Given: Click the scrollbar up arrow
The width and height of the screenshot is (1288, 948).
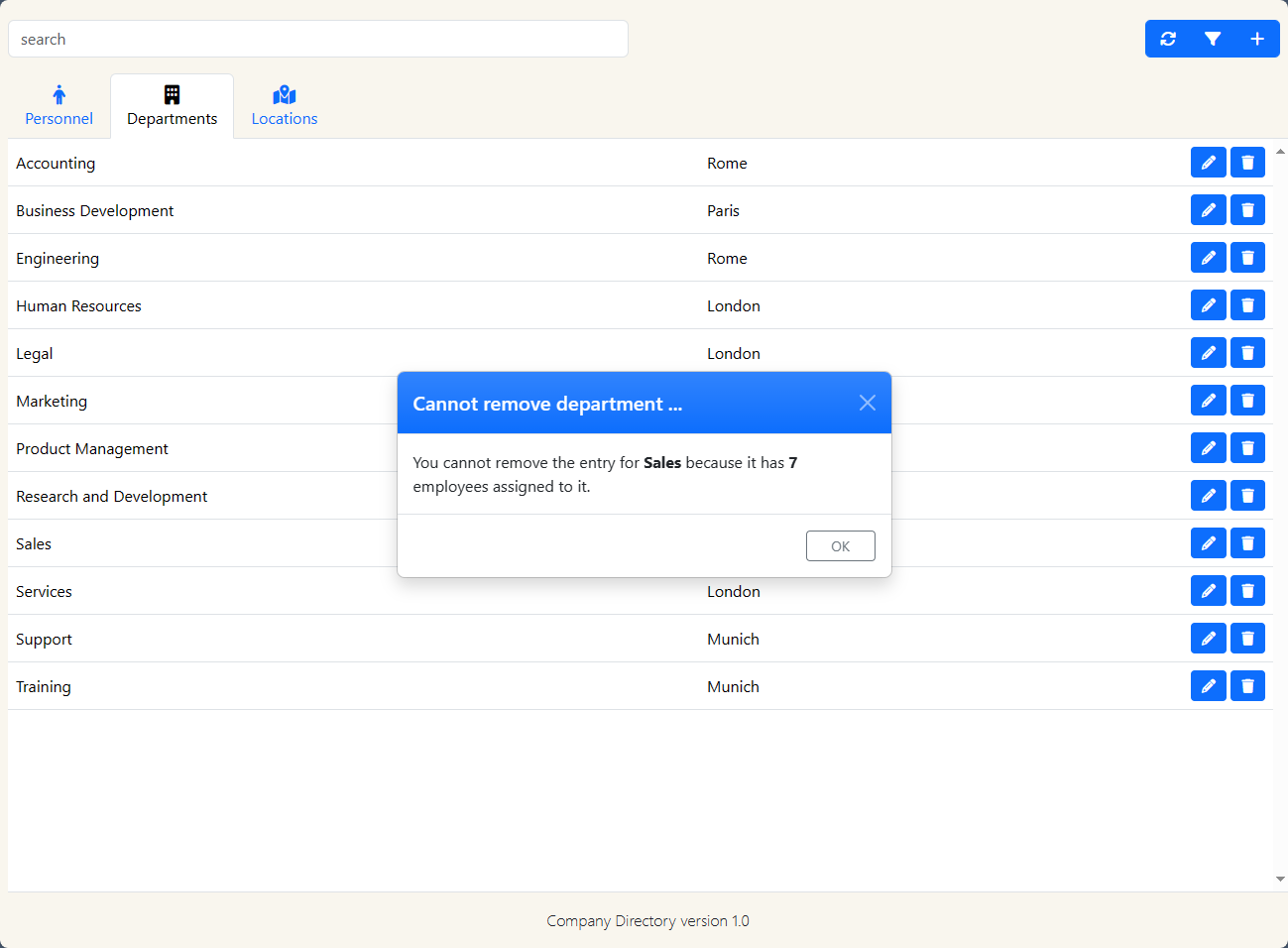Looking at the screenshot, I should click(1280, 152).
